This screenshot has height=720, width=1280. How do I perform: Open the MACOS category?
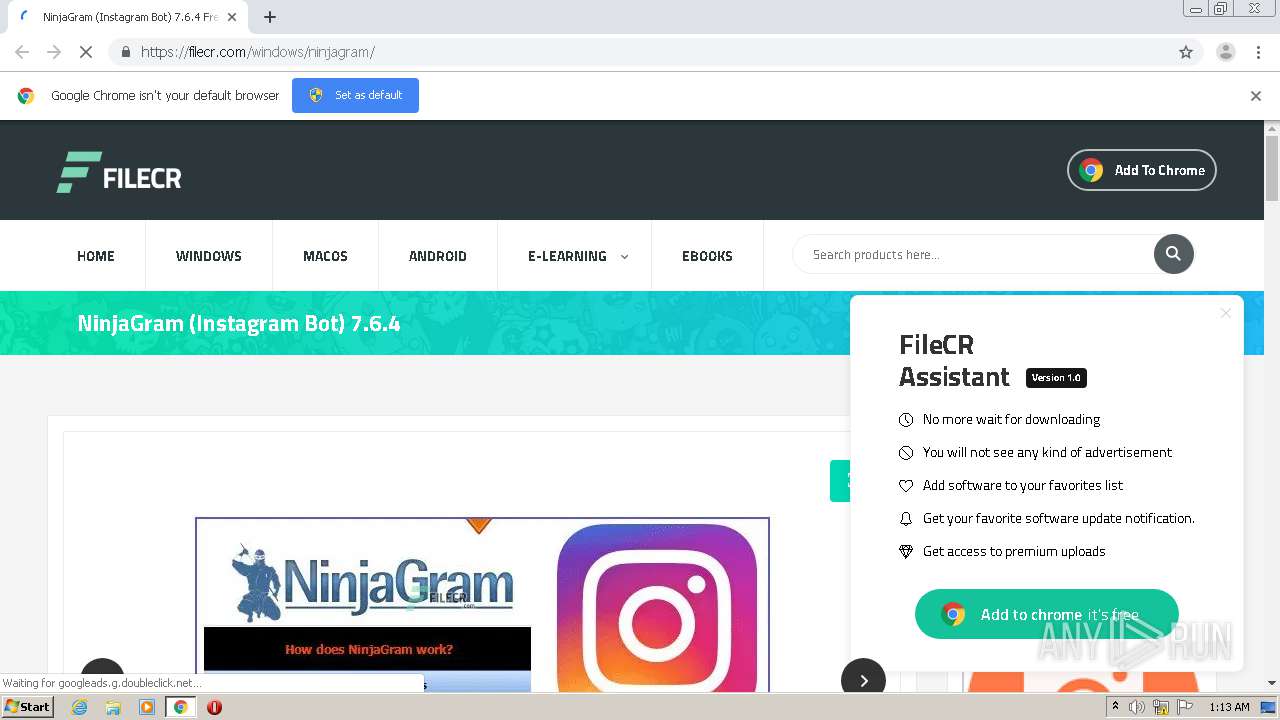pyautogui.click(x=325, y=256)
